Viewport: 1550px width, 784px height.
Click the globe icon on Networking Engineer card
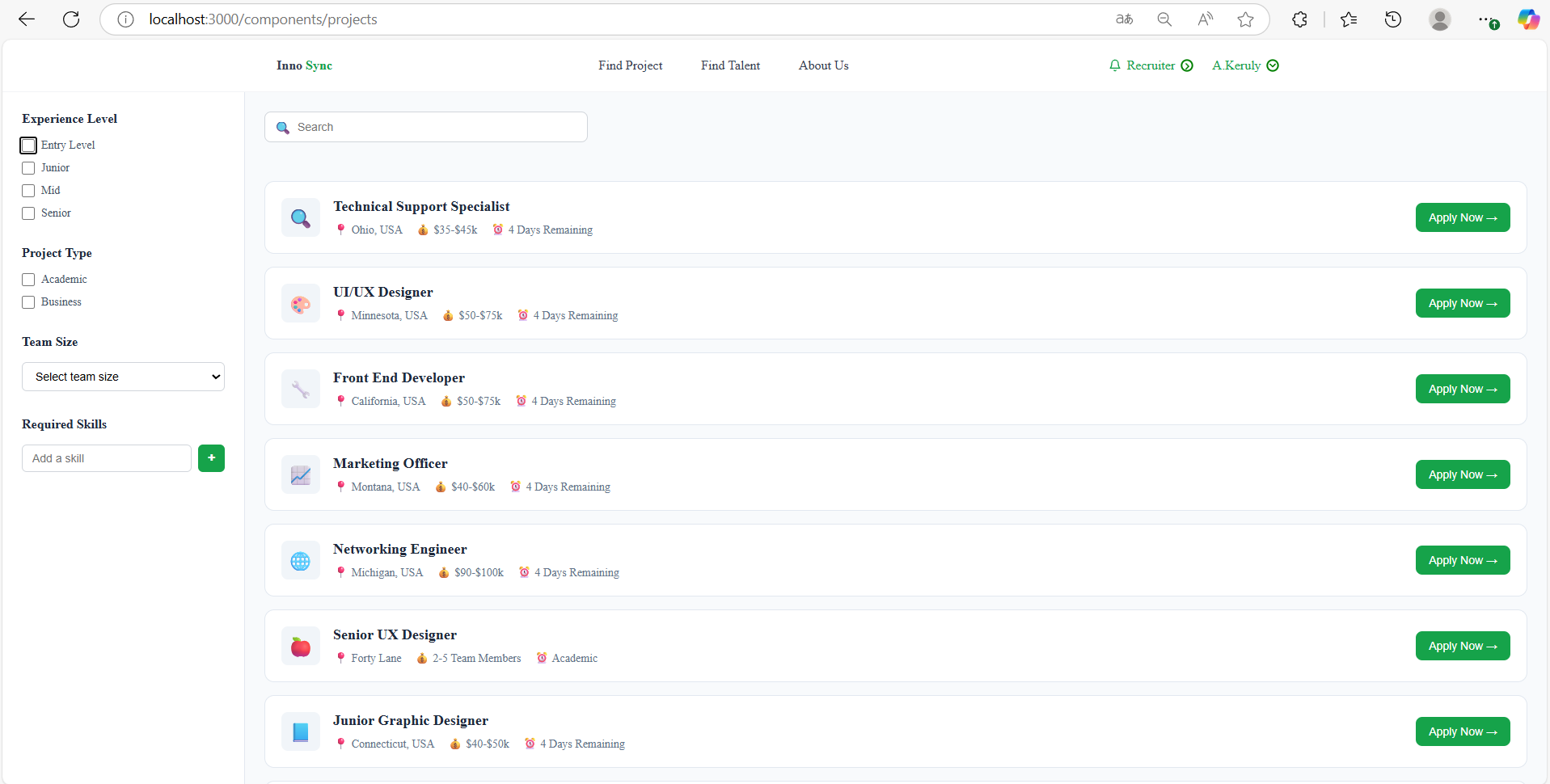click(x=300, y=560)
